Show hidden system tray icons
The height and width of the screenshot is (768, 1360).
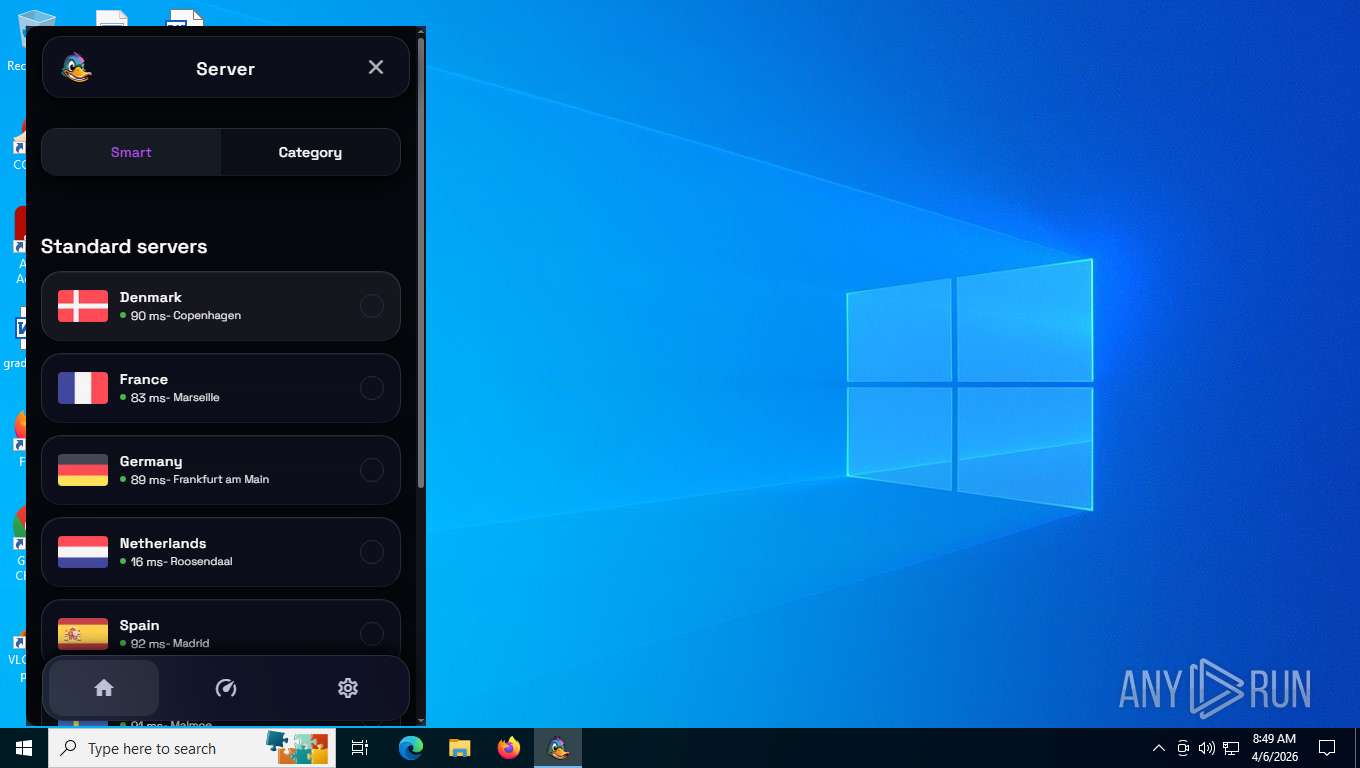coord(1159,748)
